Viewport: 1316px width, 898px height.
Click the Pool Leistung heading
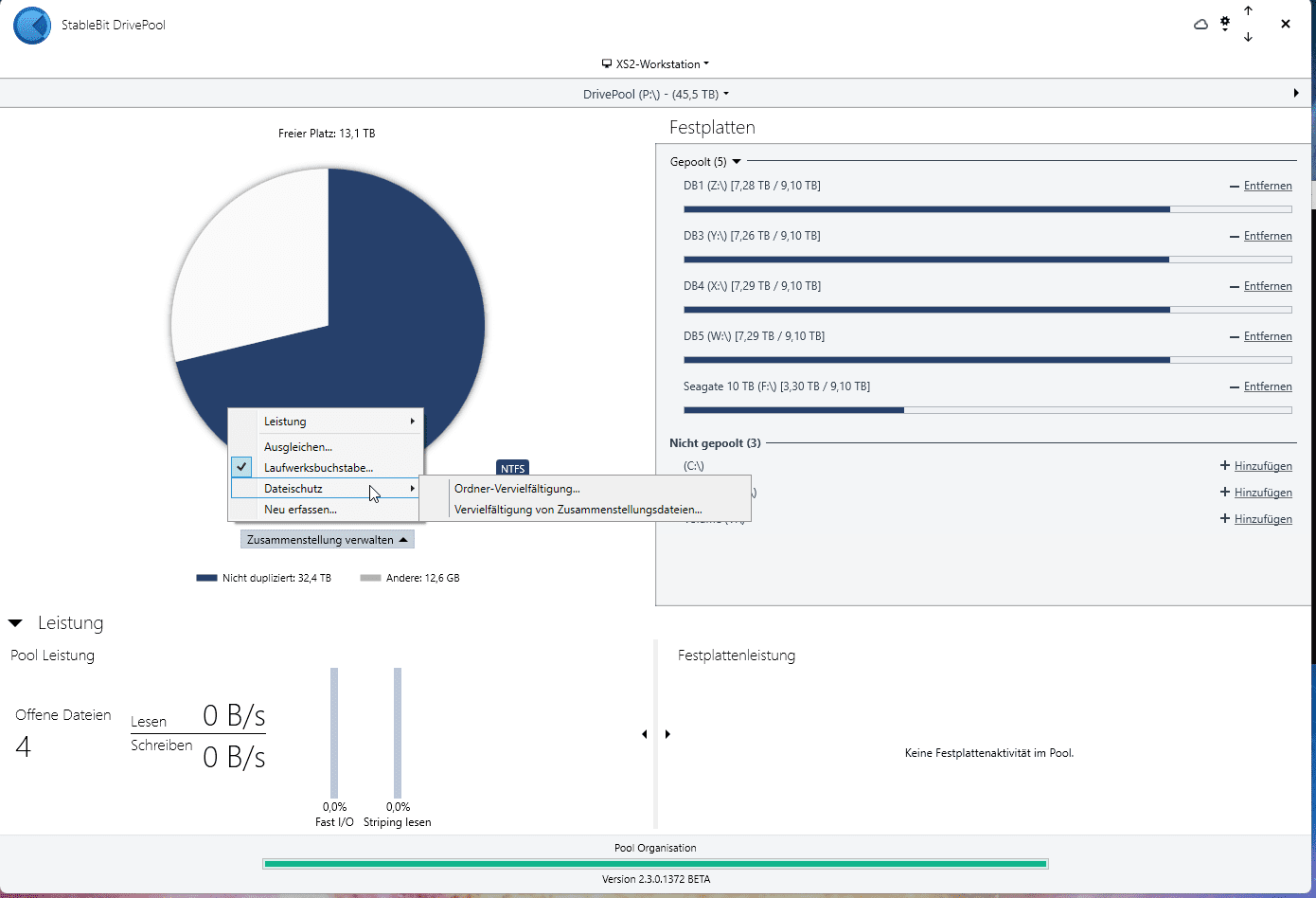[x=52, y=656]
